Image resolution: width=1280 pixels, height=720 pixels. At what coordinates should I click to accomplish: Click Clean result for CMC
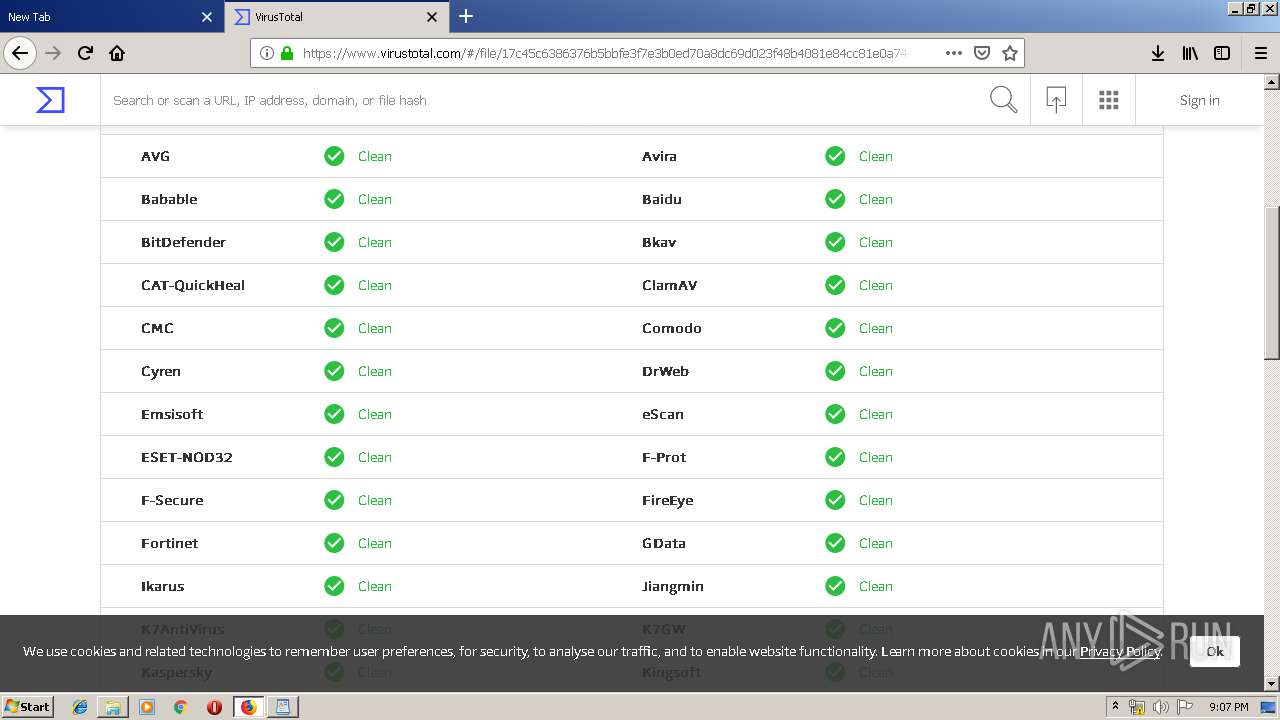375,328
